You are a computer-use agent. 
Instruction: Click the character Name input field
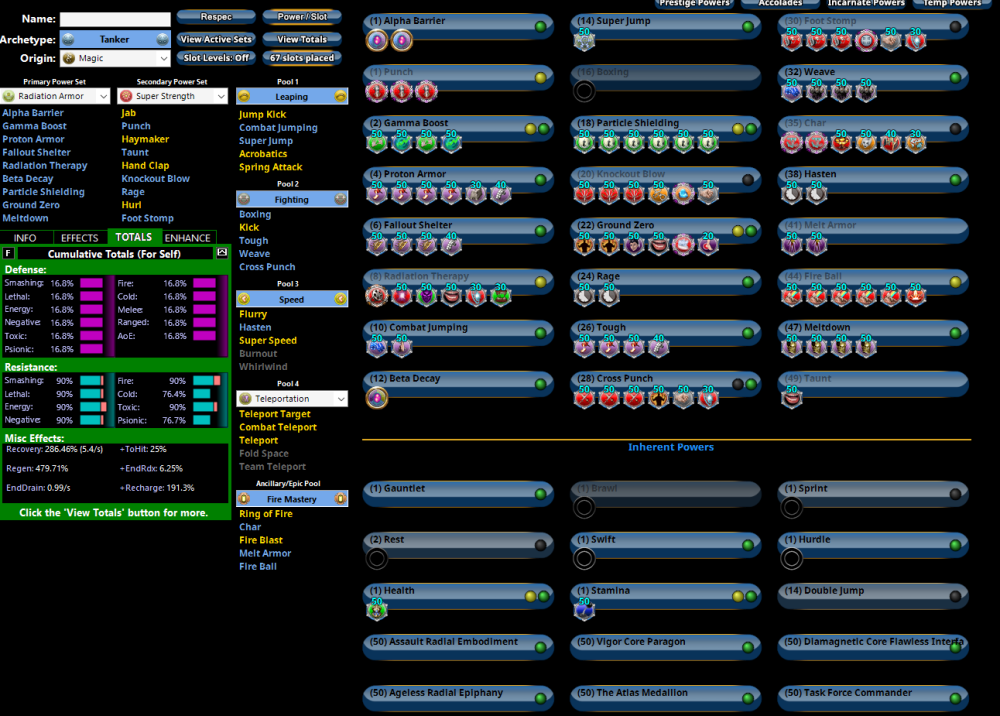pos(114,19)
